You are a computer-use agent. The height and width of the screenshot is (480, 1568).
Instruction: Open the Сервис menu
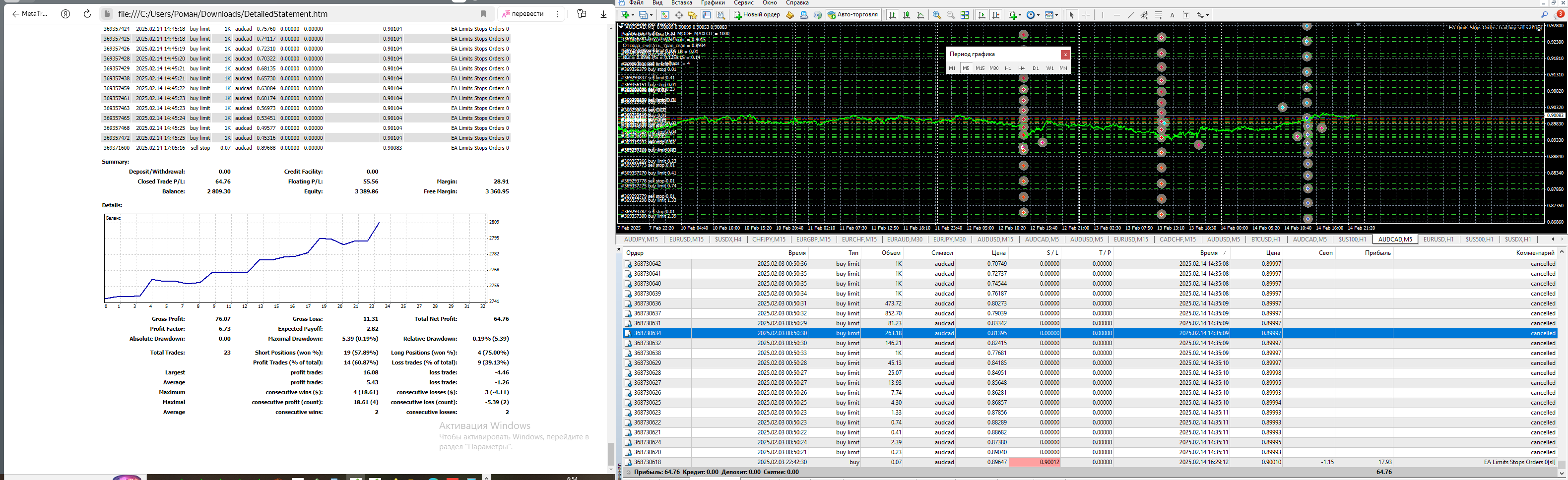[743, 3]
